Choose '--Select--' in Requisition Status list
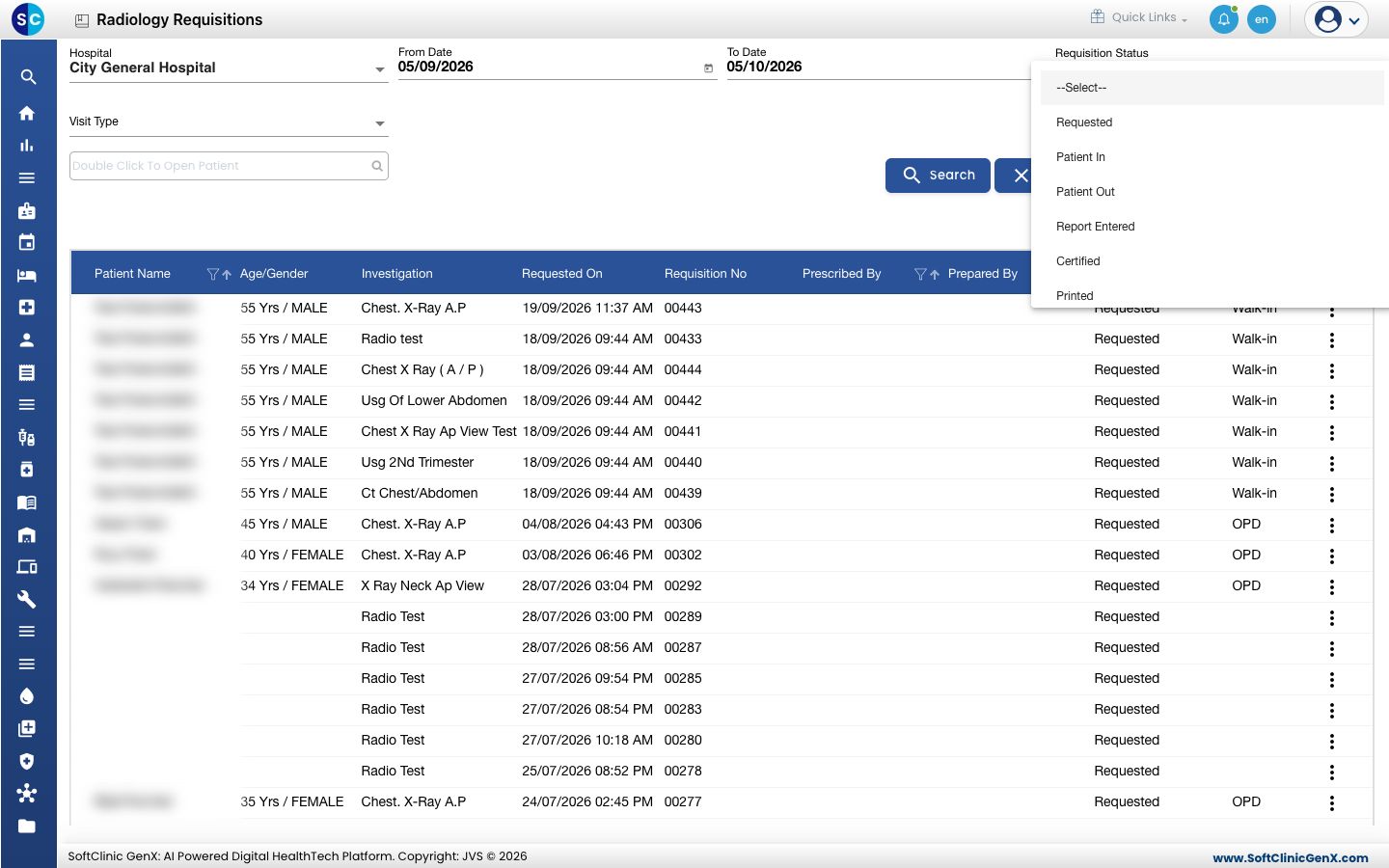1389x868 pixels. click(1212, 88)
